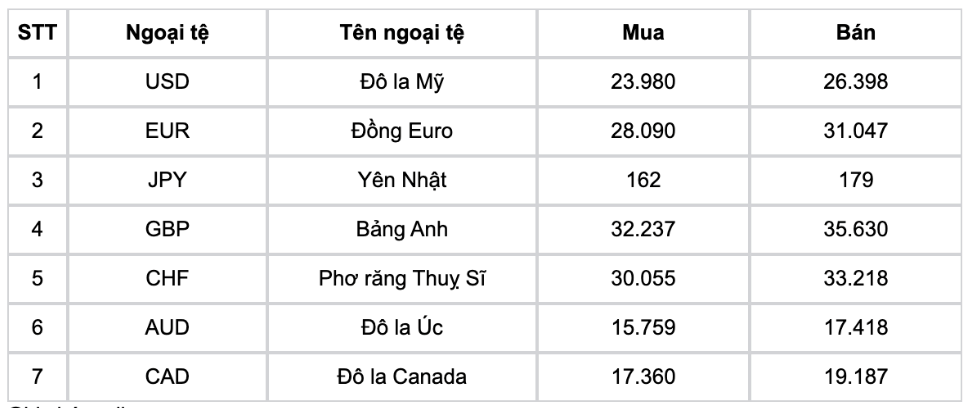
Task: Click the Mua column header
Action: tap(643, 33)
